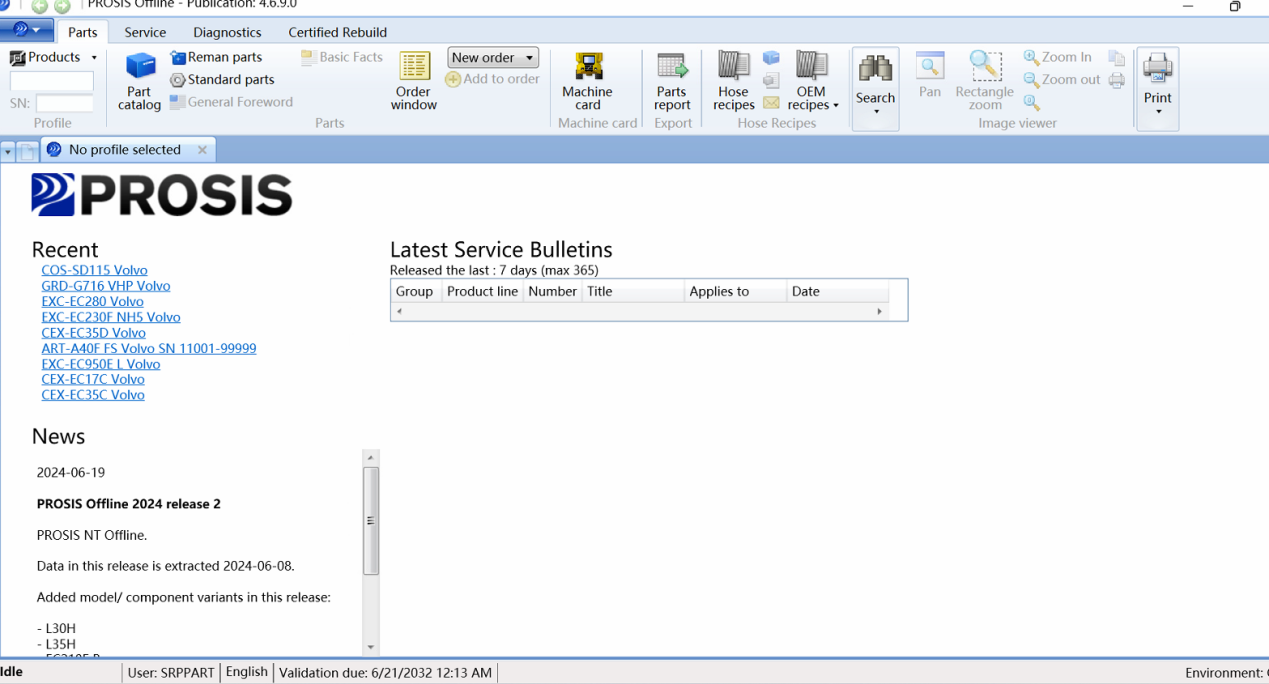Open the Diagnostics ribbon tab
Image resolution: width=1269 pixels, height=684 pixels.
tap(227, 32)
